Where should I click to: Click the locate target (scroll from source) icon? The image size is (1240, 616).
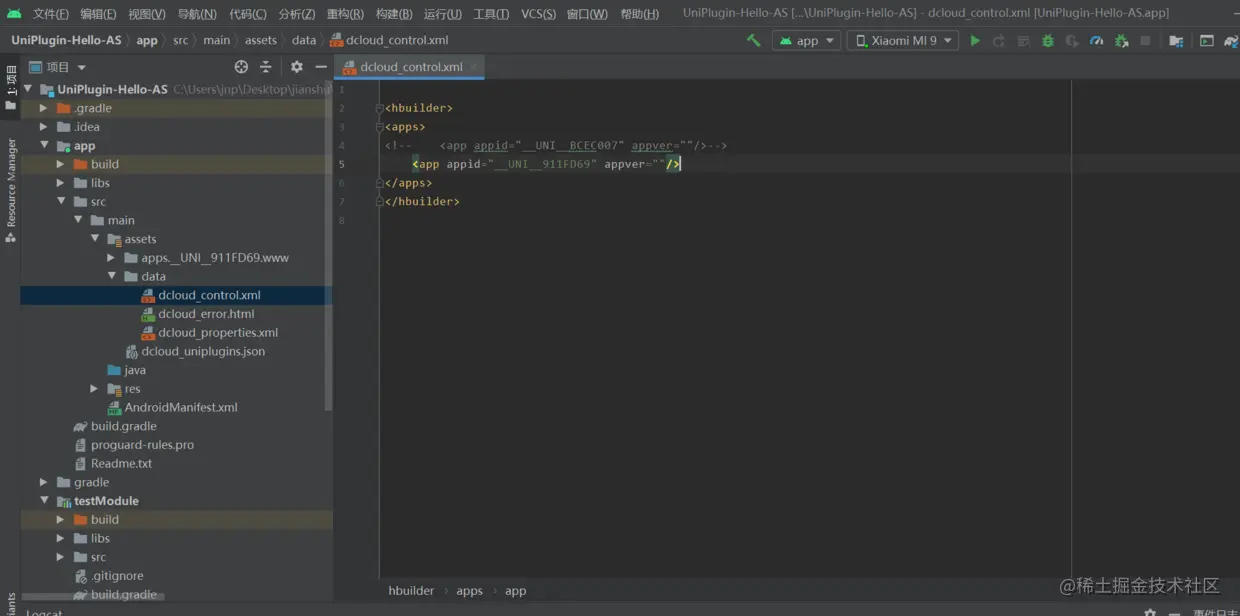pos(241,67)
